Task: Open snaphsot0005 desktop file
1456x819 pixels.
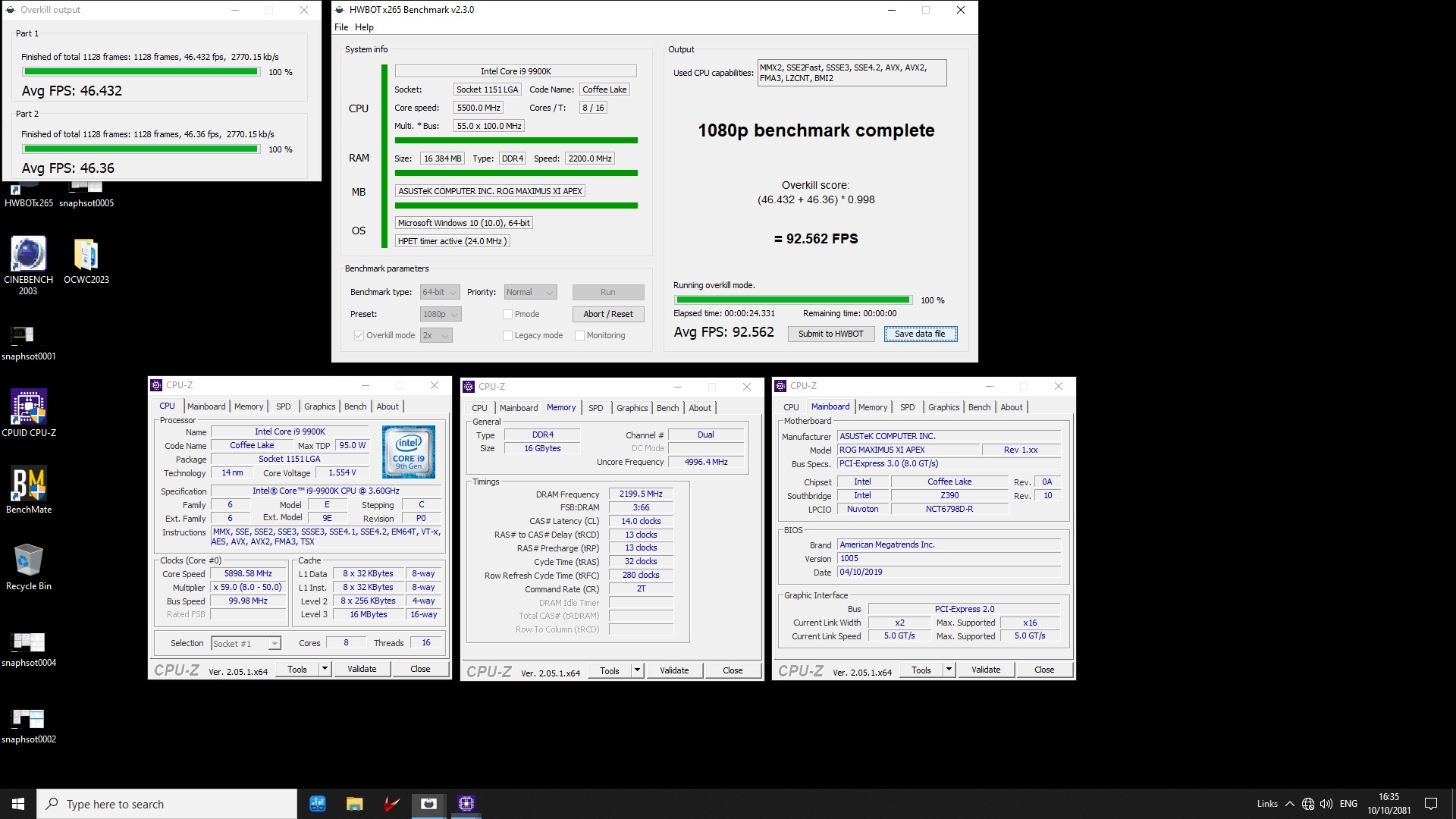Action: coord(86,196)
